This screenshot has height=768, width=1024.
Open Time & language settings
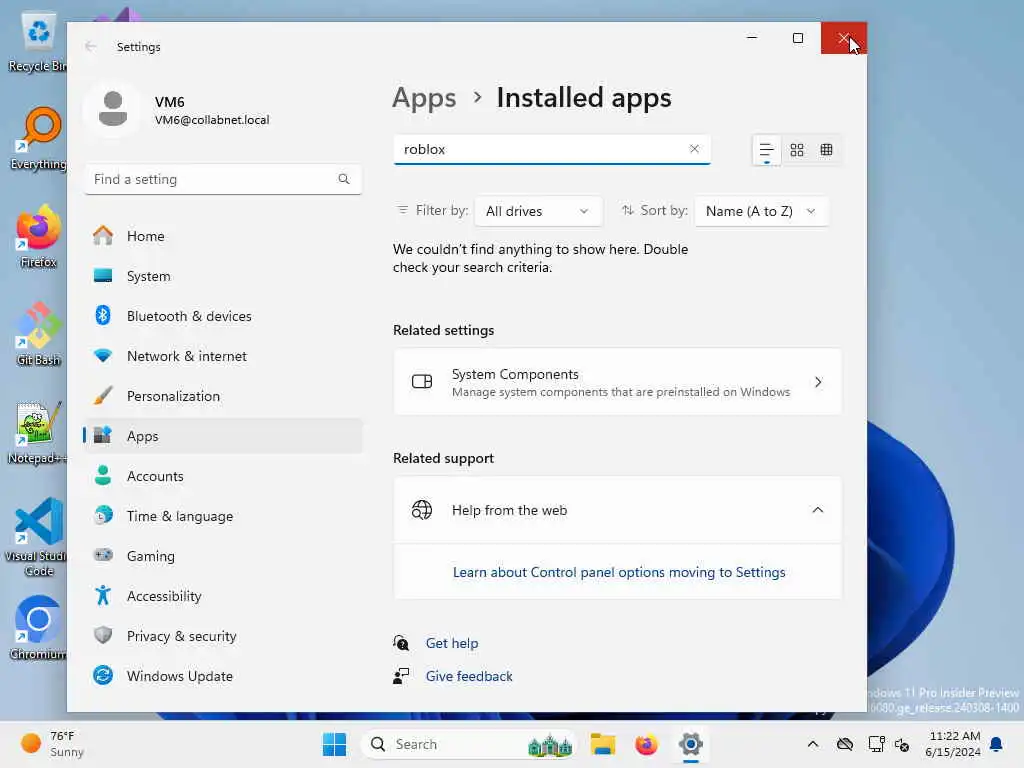click(x=223, y=516)
